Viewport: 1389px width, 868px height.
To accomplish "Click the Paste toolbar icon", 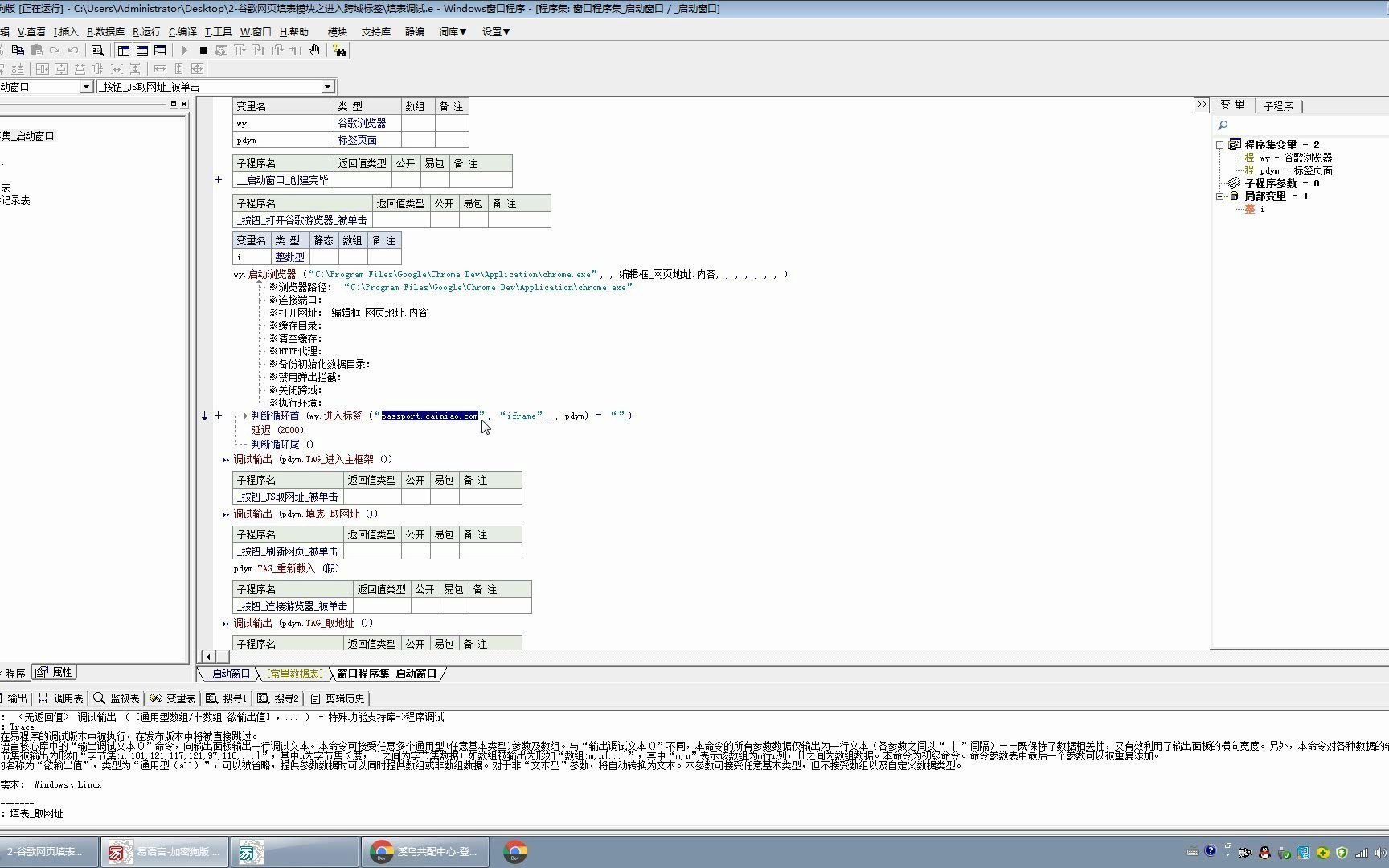I will coord(36,51).
